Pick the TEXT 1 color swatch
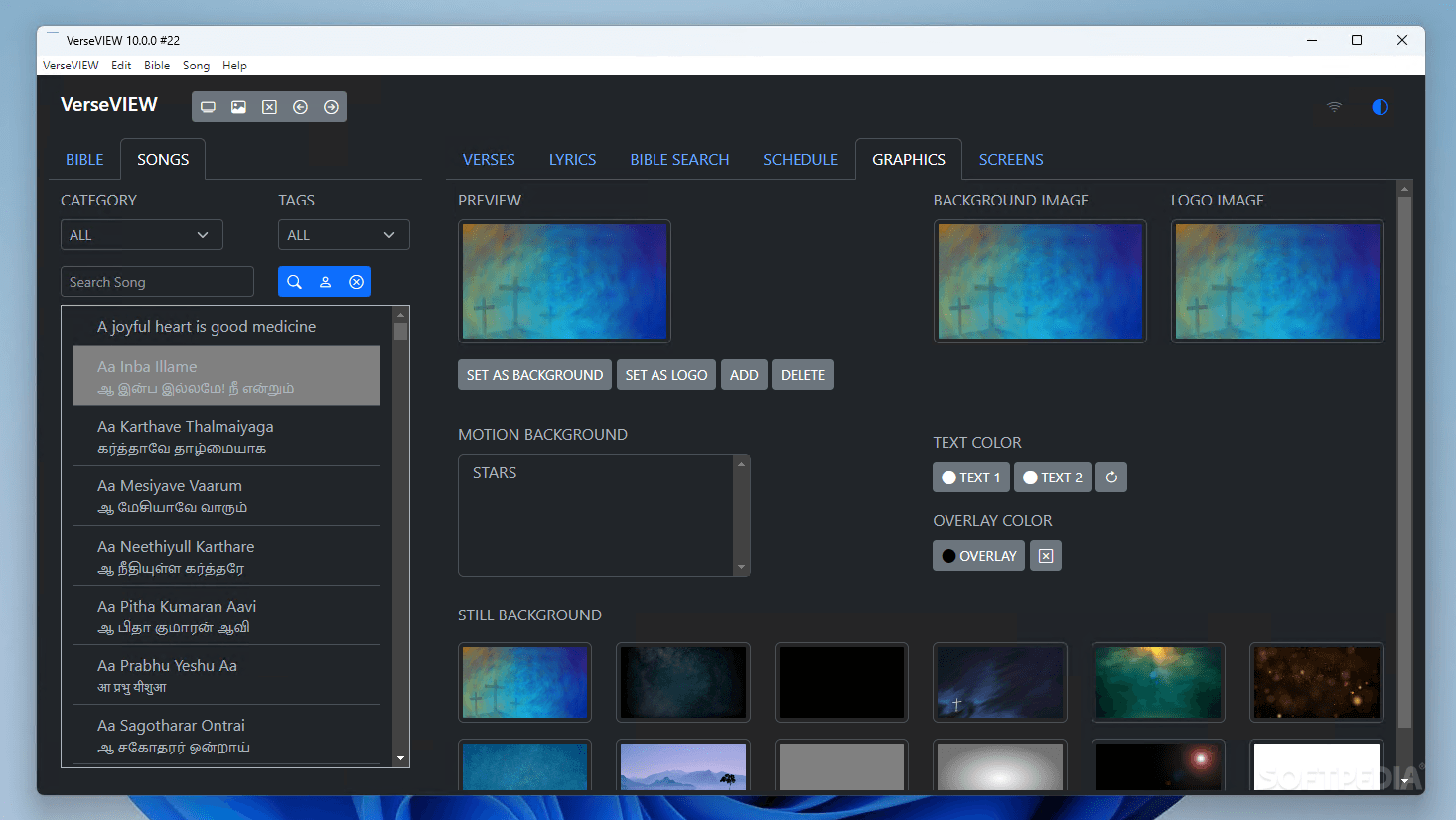Viewport: 1456px width, 820px height. pos(970,478)
